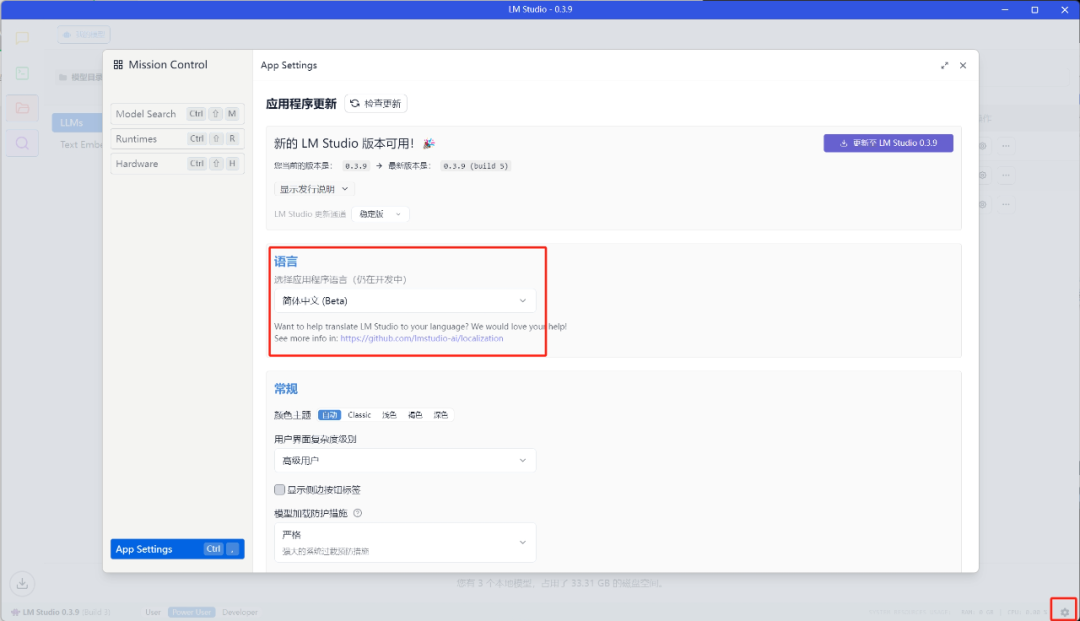
Task: Expand the App Settings dialog to fullscreen
Action: (944, 65)
